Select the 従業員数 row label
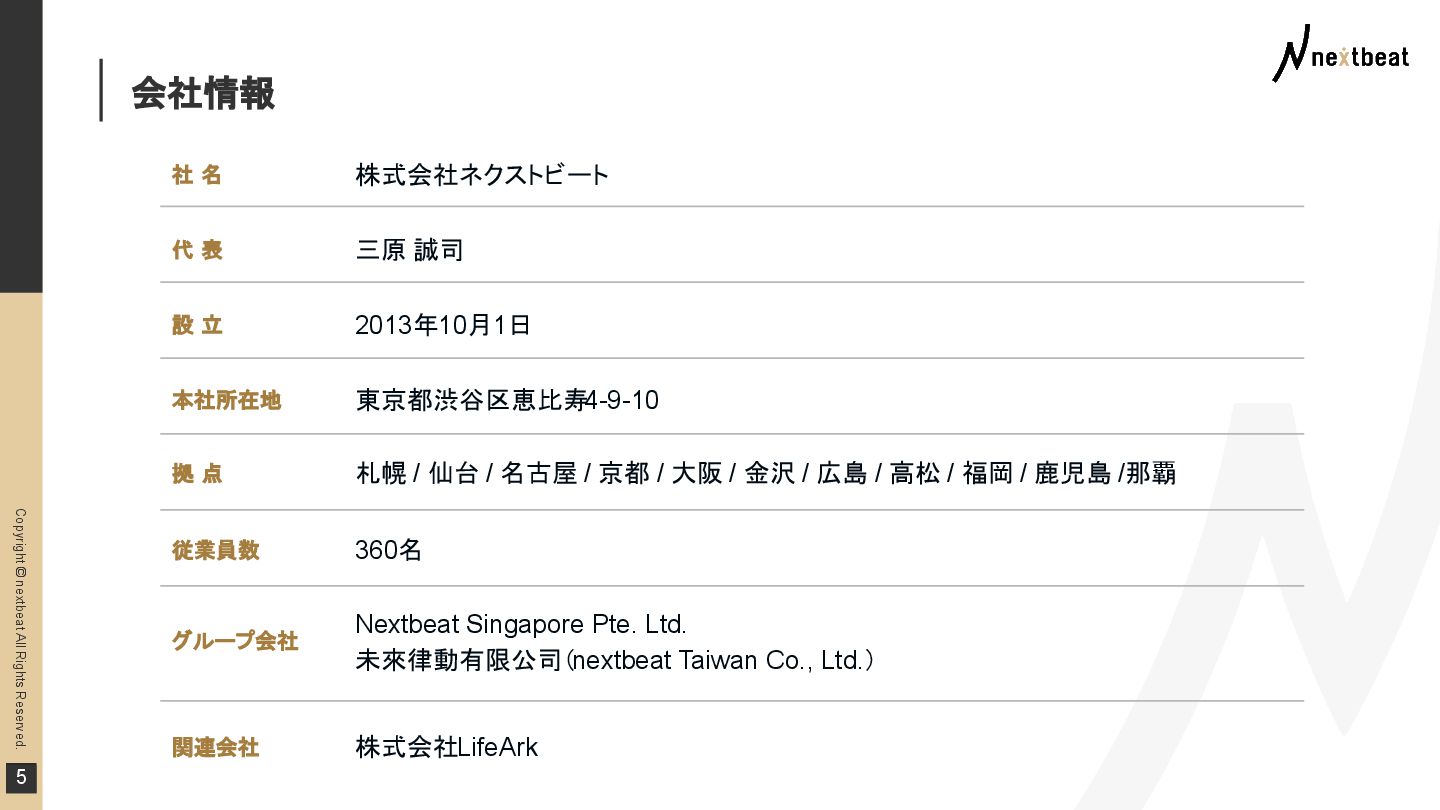Image resolution: width=1440 pixels, height=810 pixels. [216, 550]
